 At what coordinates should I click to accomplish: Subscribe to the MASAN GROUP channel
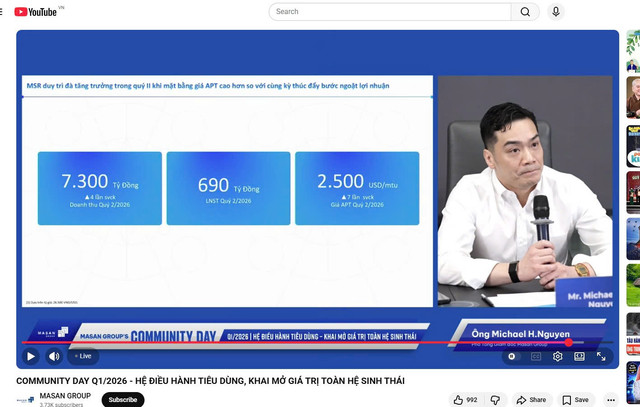(123, 400)
